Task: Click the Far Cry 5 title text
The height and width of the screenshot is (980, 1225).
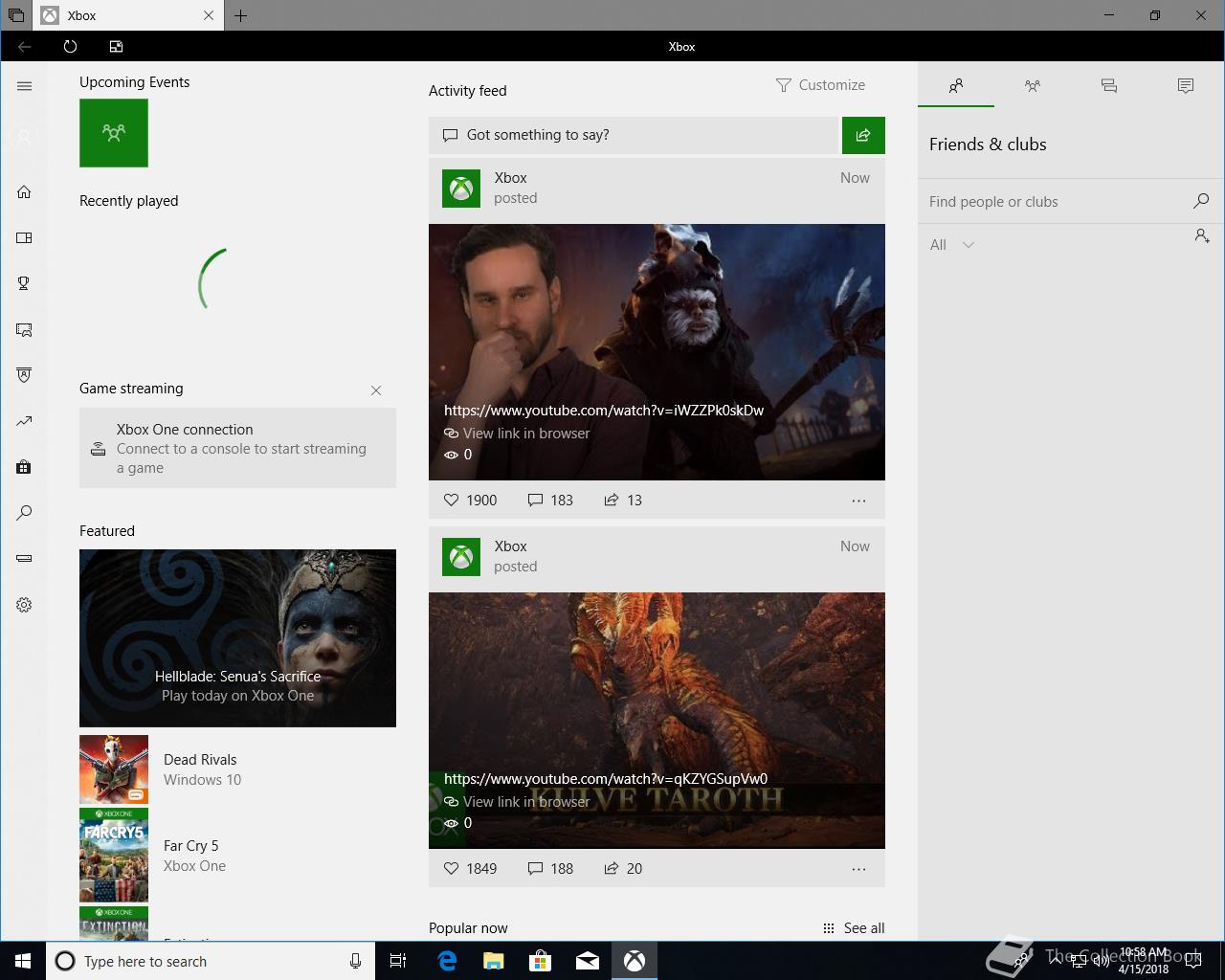Action: tap(191, 845)
